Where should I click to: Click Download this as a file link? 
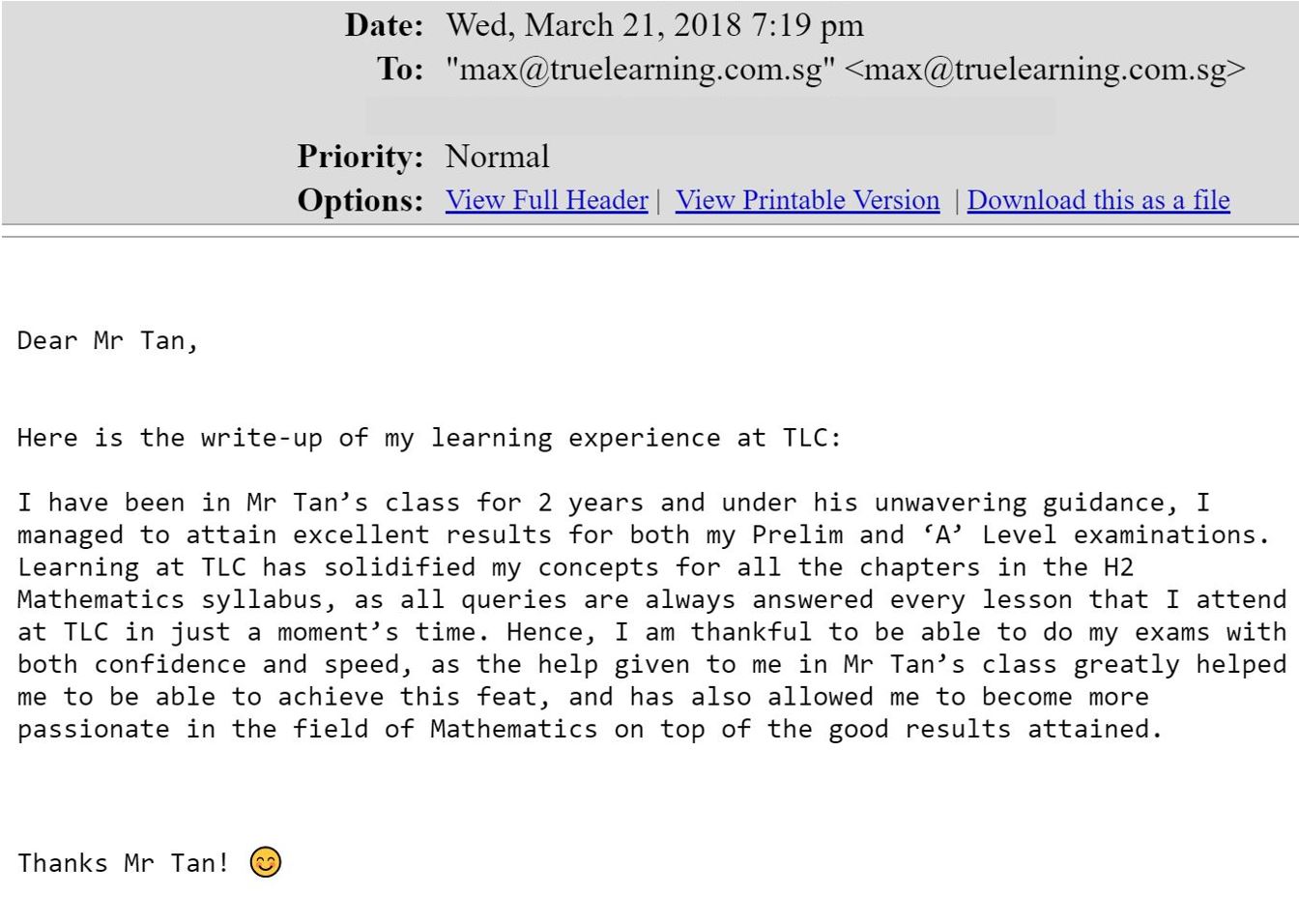click(x=1098, y=200)
